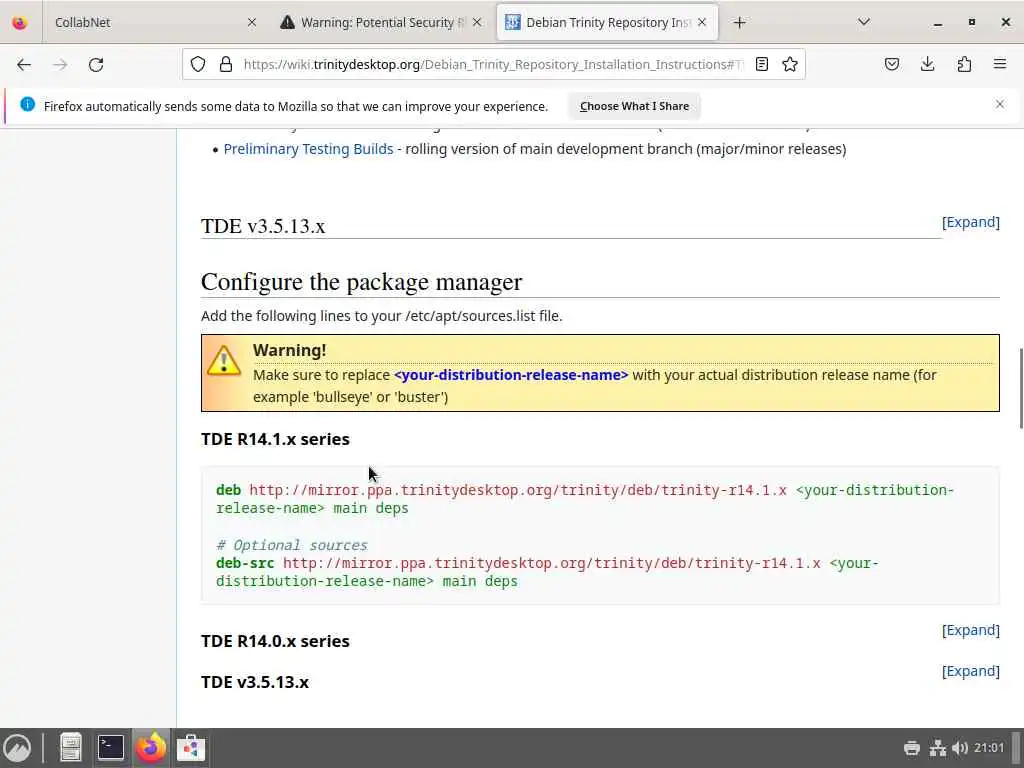This screenshot has height=768, width=1024.
Task: Open the software store taskbar icon
Action: click(191, 748)
